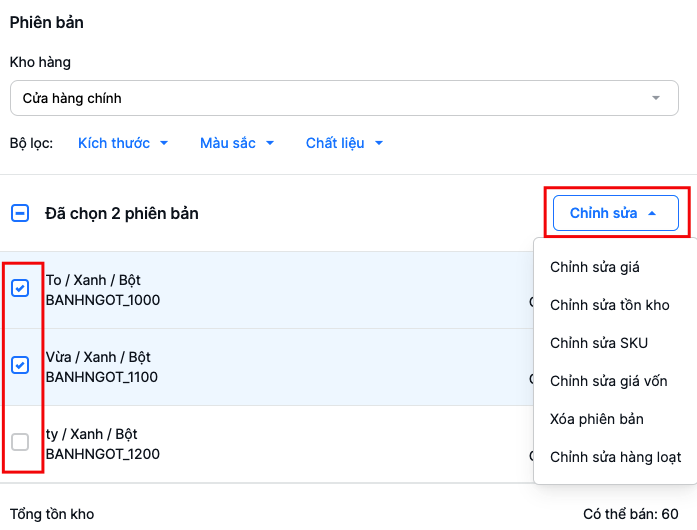Deselect all variants via the indeterminate checkbox

tap(20, 213)
